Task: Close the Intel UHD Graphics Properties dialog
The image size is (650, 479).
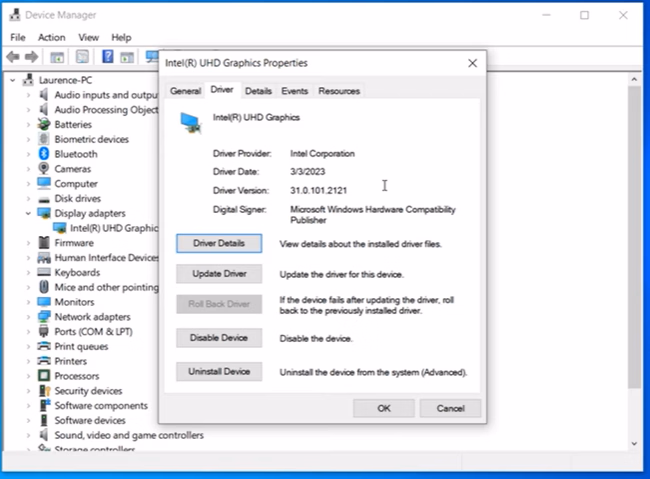Action: [473, 63]
